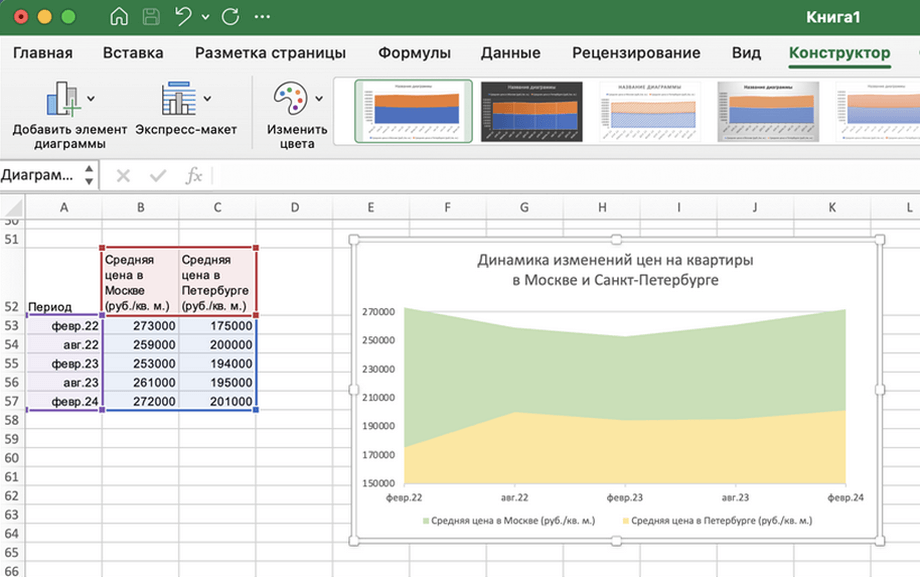Select column D header
920x577 pixels.
[x=295, y=207]
